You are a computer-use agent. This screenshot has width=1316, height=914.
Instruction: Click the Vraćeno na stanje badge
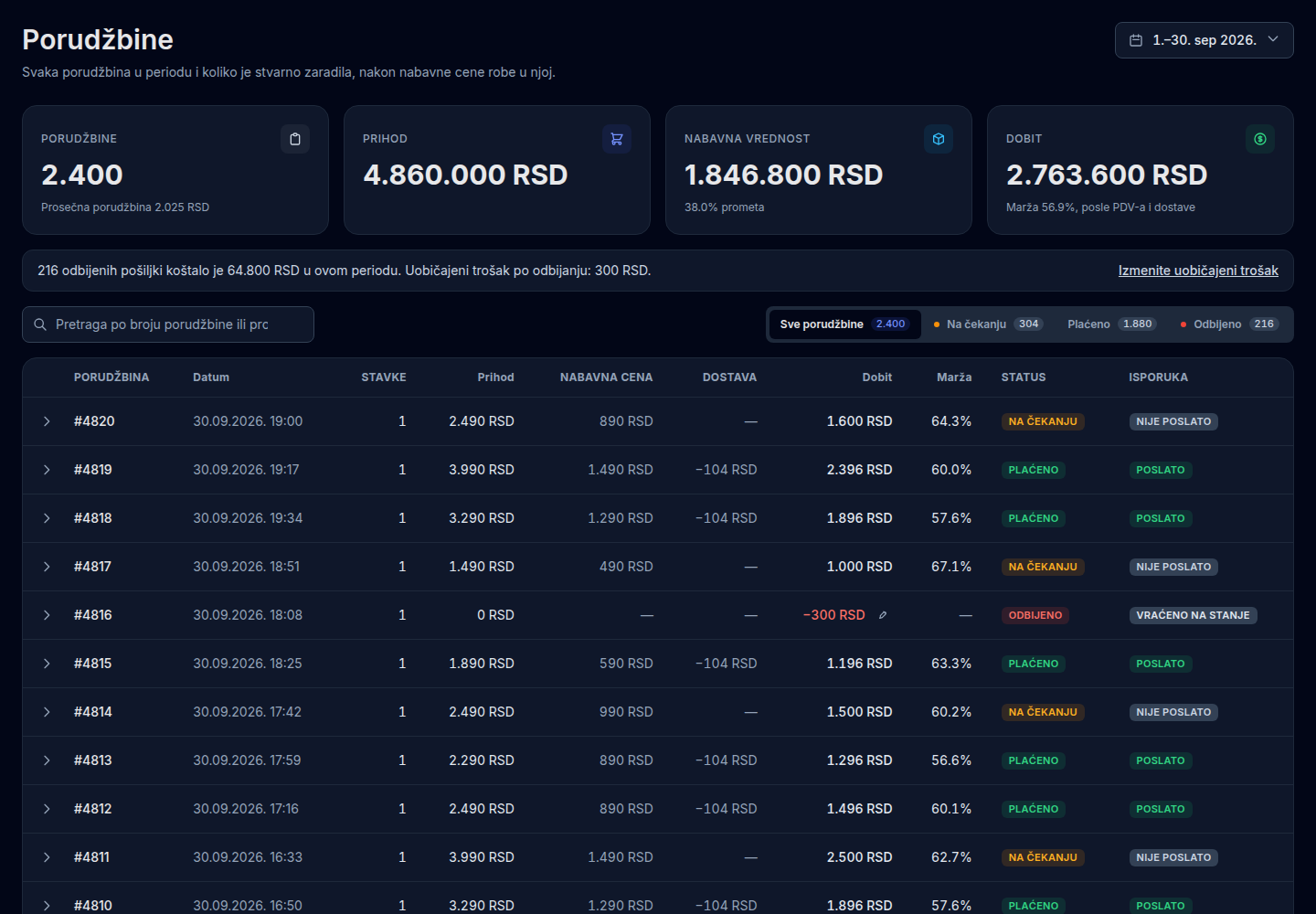pos(1193,615)
